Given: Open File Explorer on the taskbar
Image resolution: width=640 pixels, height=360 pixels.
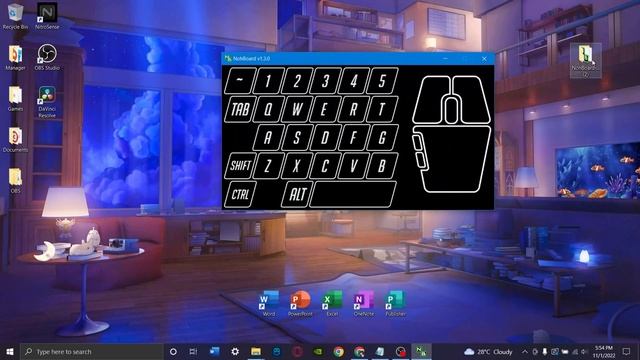Looking at the screenshot, I should pos(256,351).
